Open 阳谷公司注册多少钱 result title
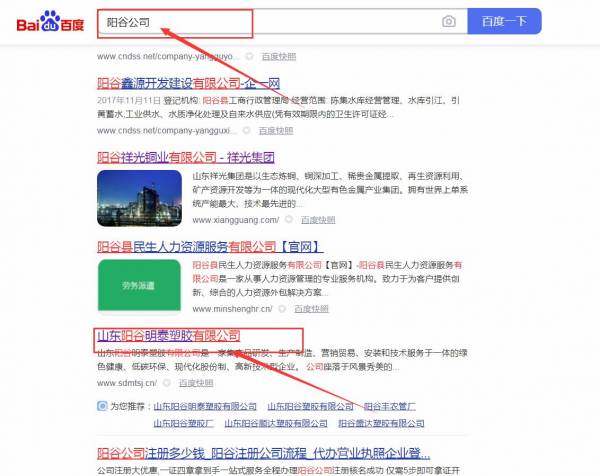Image resolution: width=600 pixels, height=476 pixels. pyautogui.click(x=268, y=451)
